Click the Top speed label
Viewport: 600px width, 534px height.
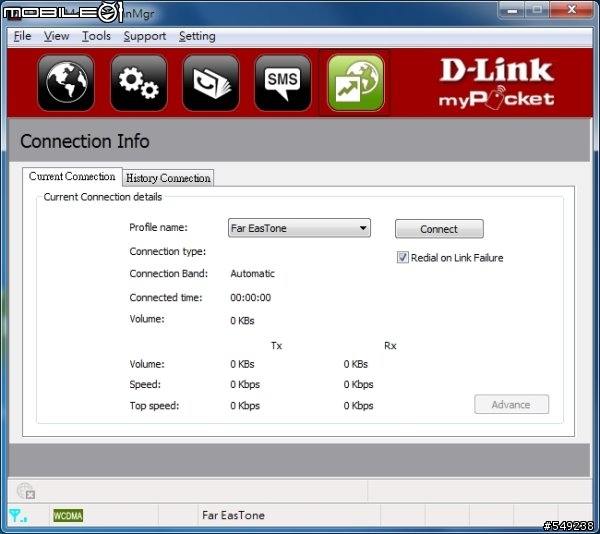(x=154, y=405)
